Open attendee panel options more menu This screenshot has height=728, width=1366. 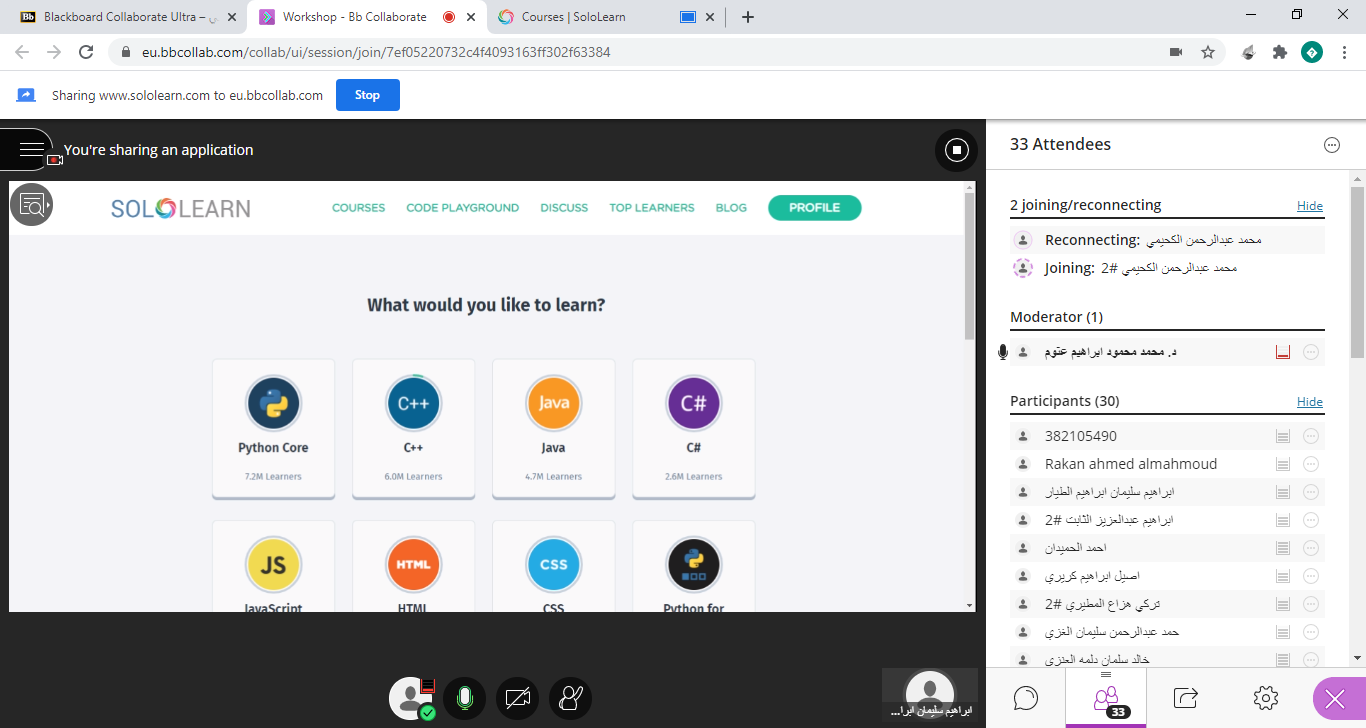[1331, 145]
